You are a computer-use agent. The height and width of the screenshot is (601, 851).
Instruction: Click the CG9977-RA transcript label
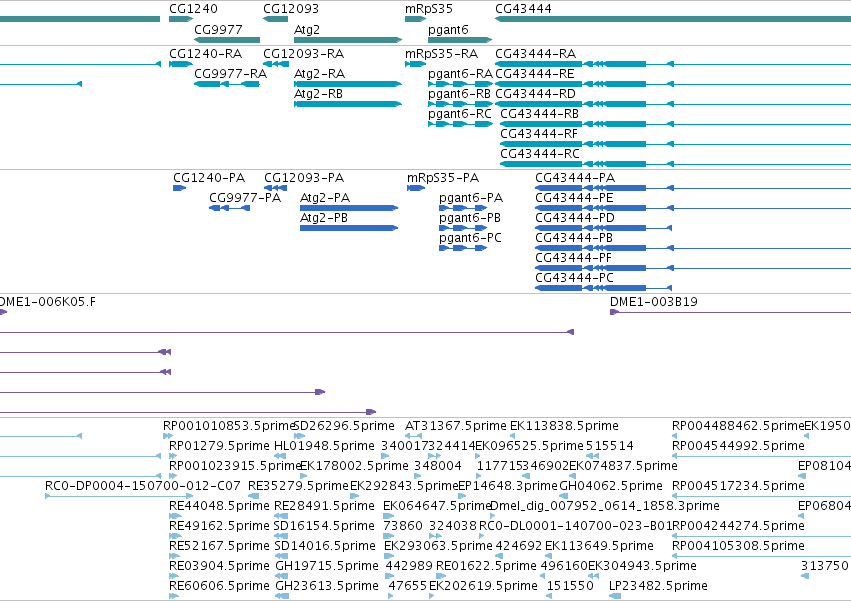tap(231, 74)
